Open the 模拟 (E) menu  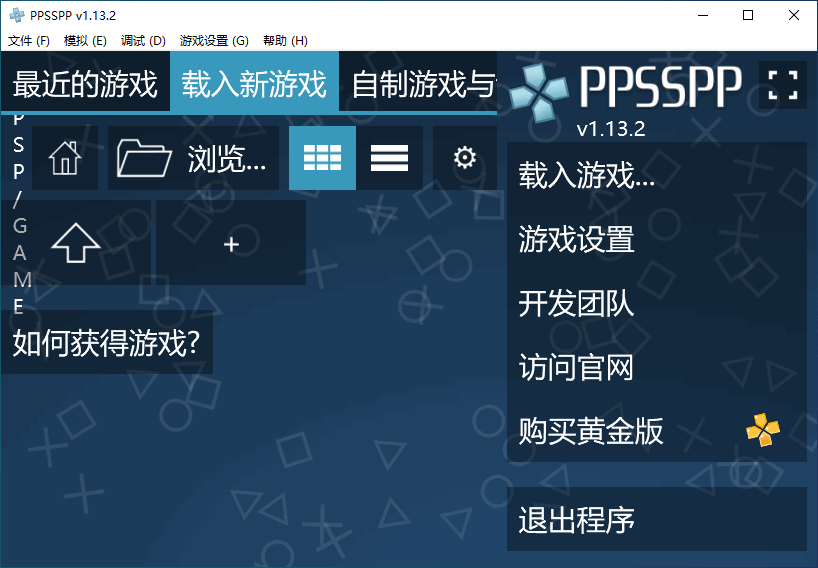[x=85, y=41]
